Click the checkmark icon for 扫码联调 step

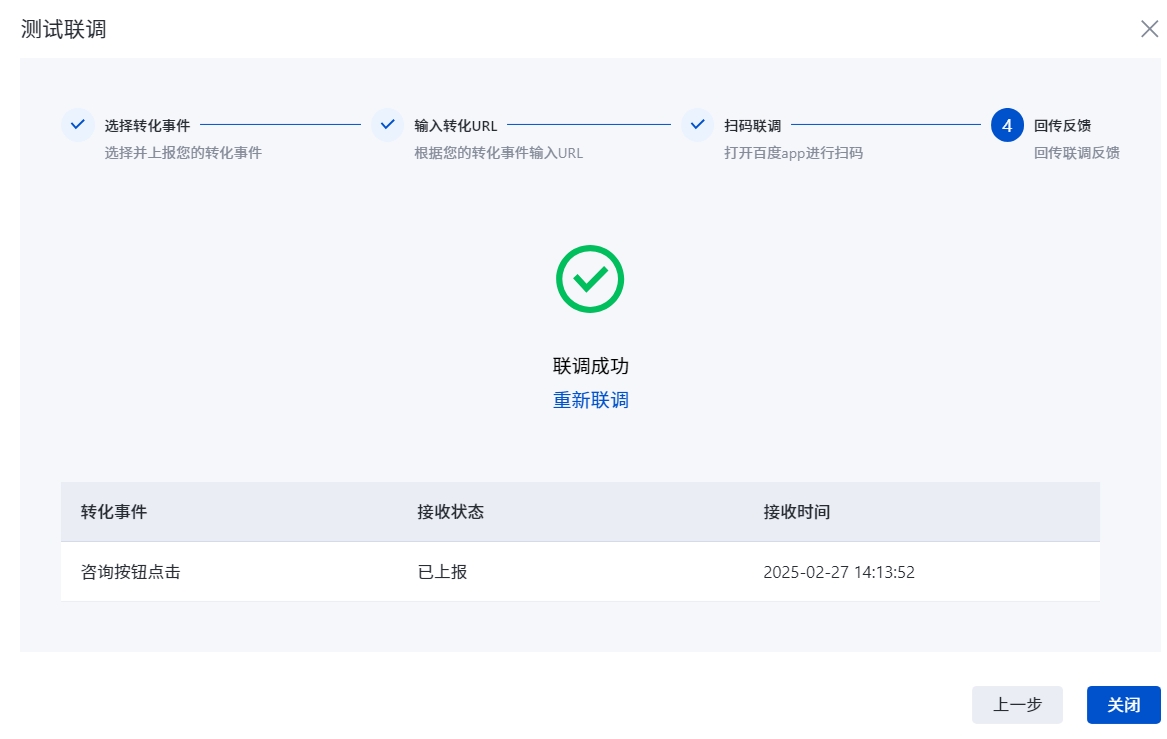pos(698,126)
